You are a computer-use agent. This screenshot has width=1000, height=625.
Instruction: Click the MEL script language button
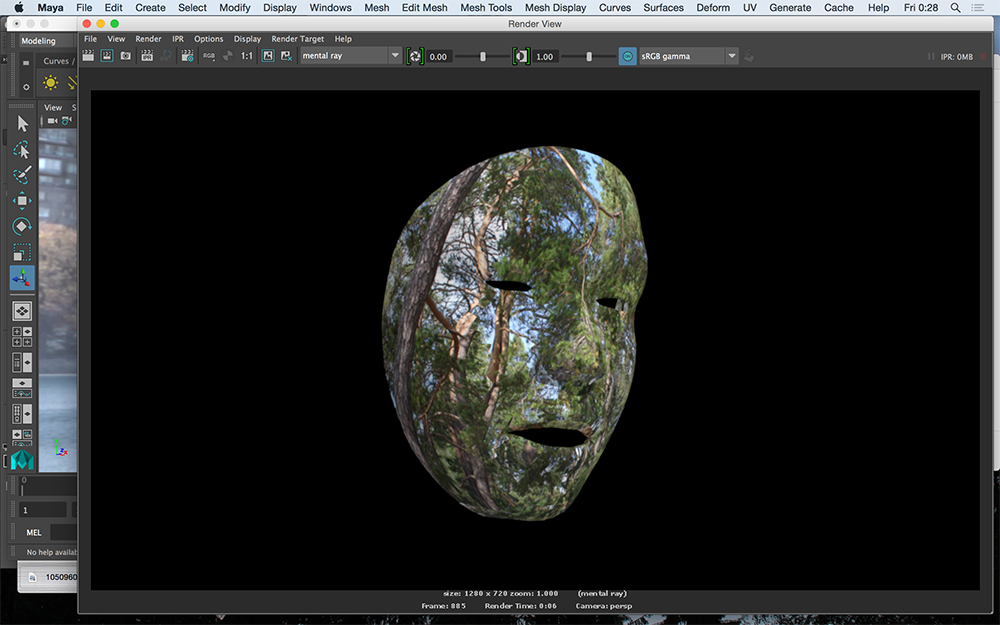click(x=34, y=532)
